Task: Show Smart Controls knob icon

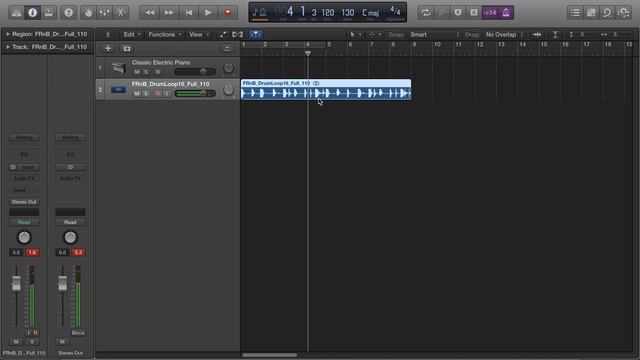Action: [88, 13]
